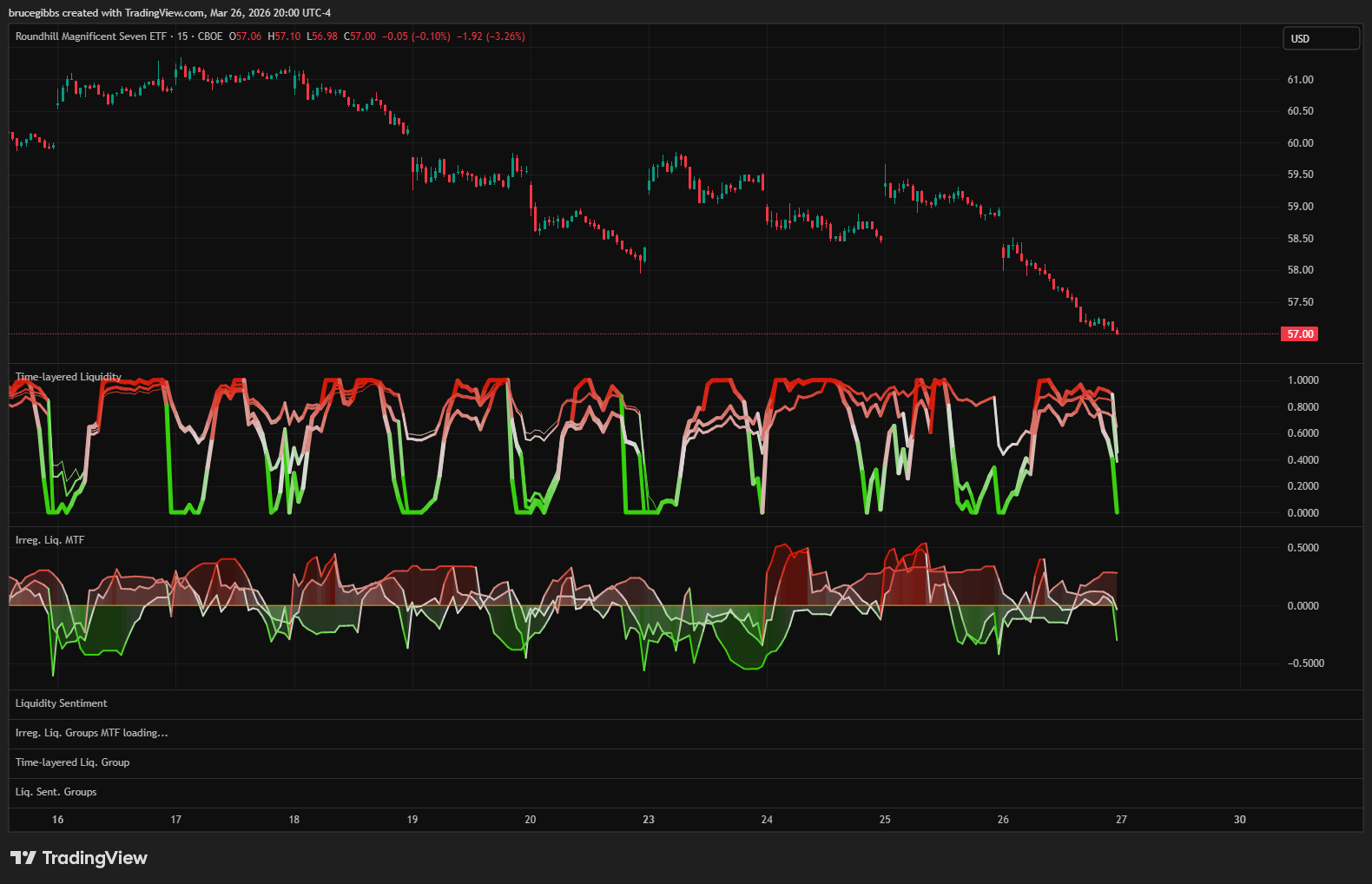Screen dimensions: 1372x884
Task: Click date 19 on the time axis
Action: tap(412, 820)
